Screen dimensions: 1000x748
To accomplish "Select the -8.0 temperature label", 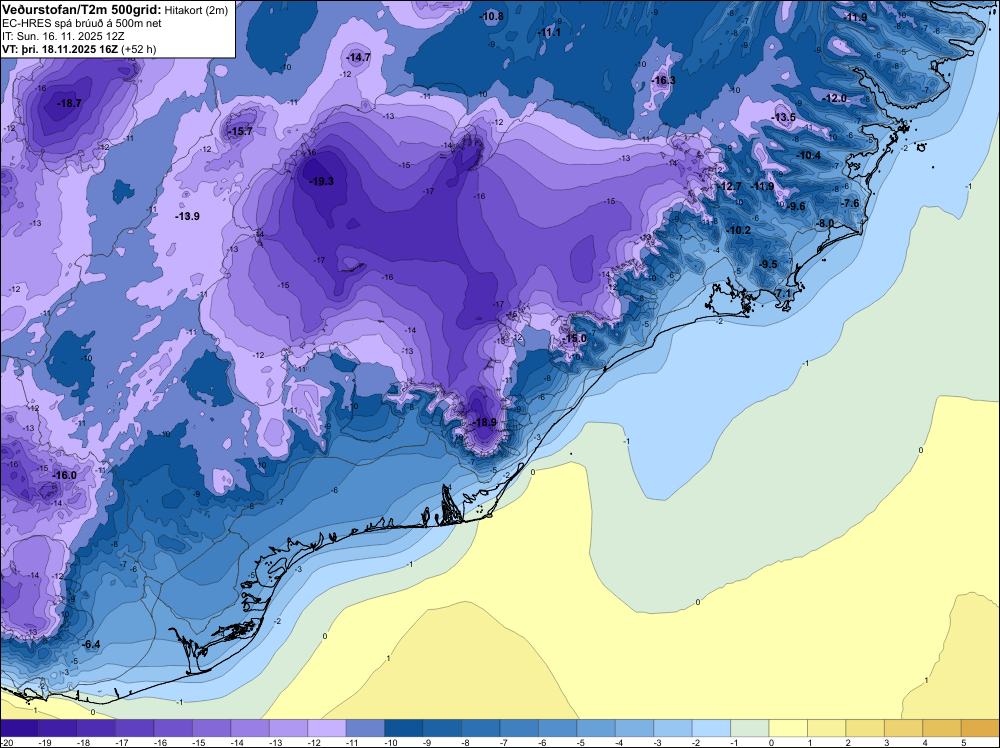I will tap(825, 223).
